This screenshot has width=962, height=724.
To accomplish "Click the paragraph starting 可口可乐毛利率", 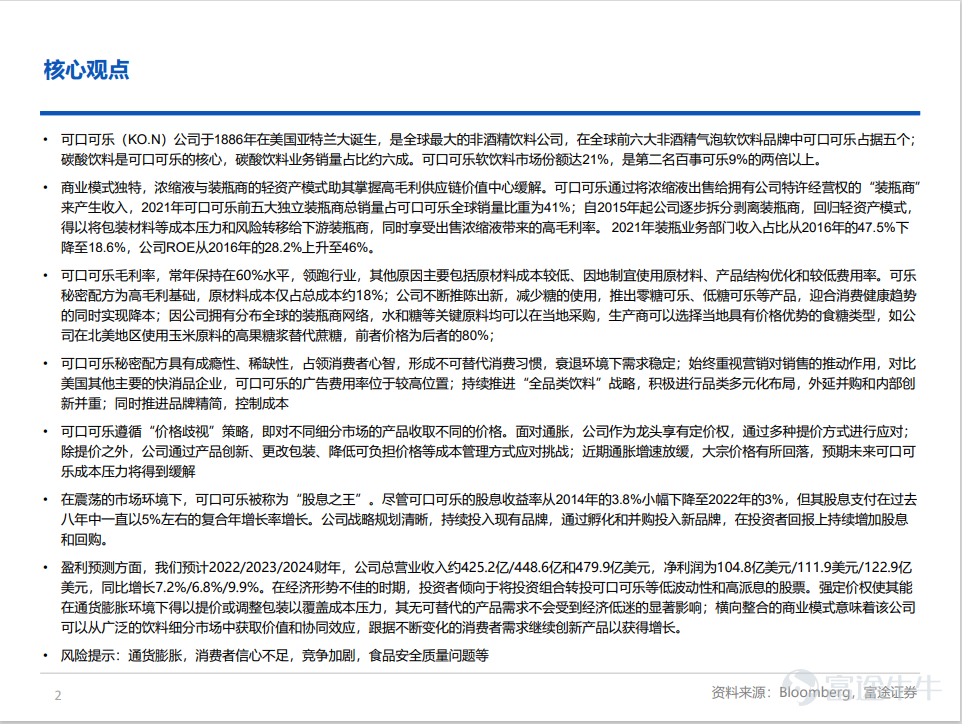I will point(488,306).
